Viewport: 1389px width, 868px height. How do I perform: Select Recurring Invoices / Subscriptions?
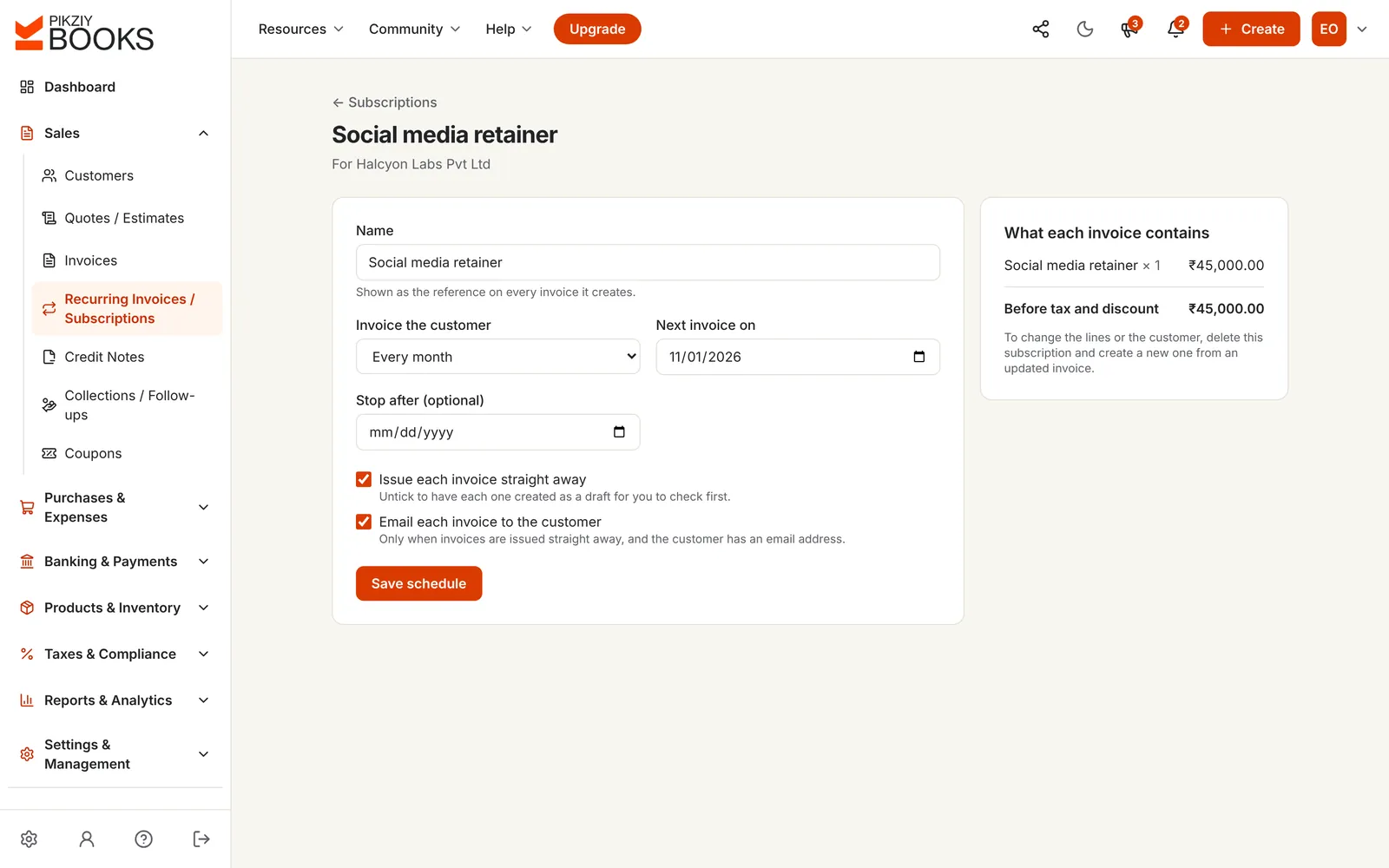[x=127, y=309]
